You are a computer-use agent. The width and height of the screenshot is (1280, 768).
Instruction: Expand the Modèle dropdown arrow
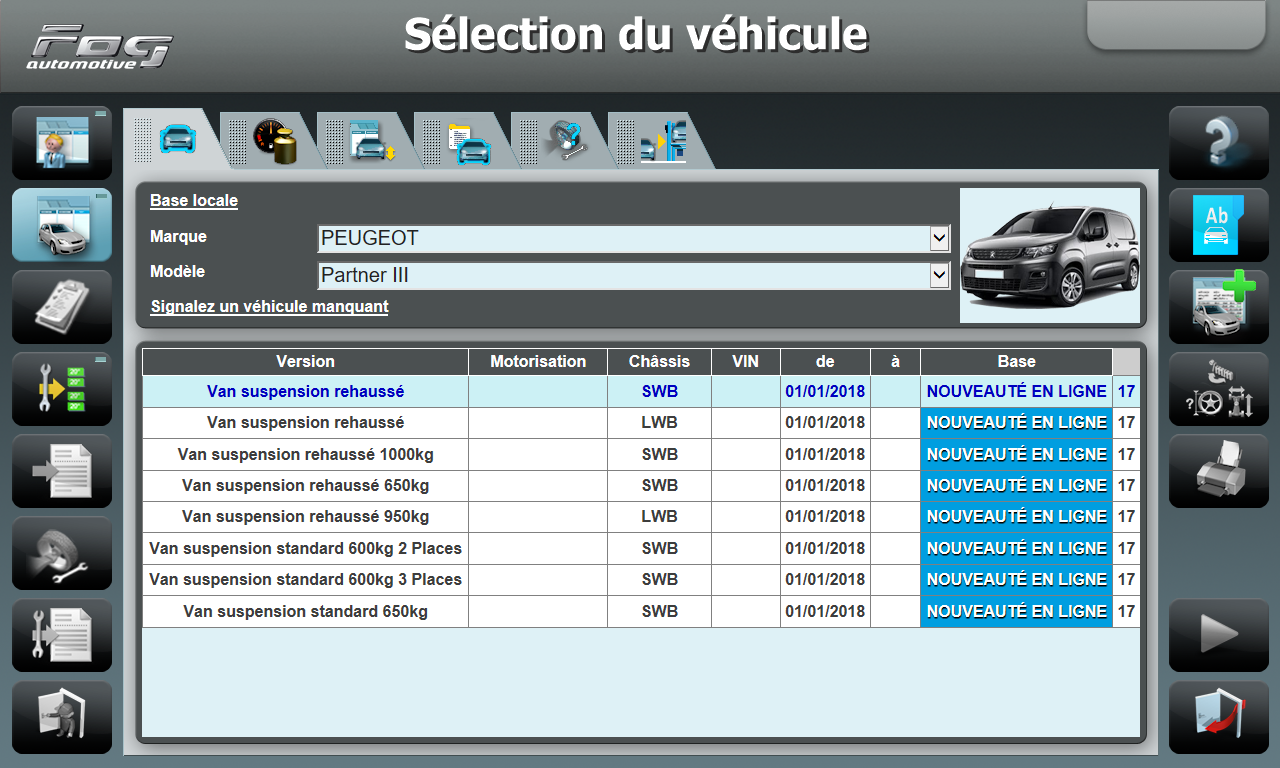[x=938, y=274]
